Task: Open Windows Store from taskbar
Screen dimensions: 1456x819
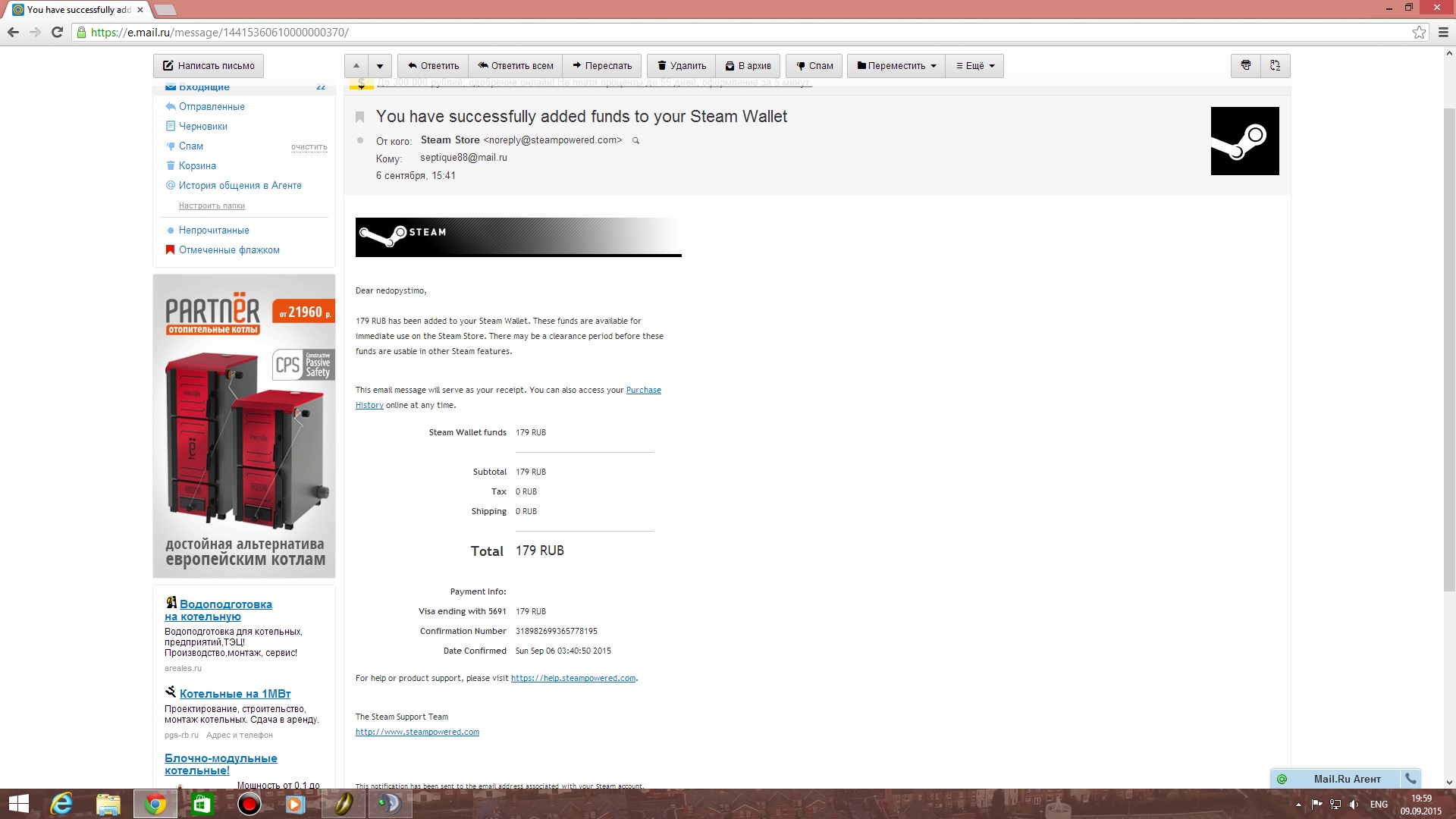Action: point(202,804)
